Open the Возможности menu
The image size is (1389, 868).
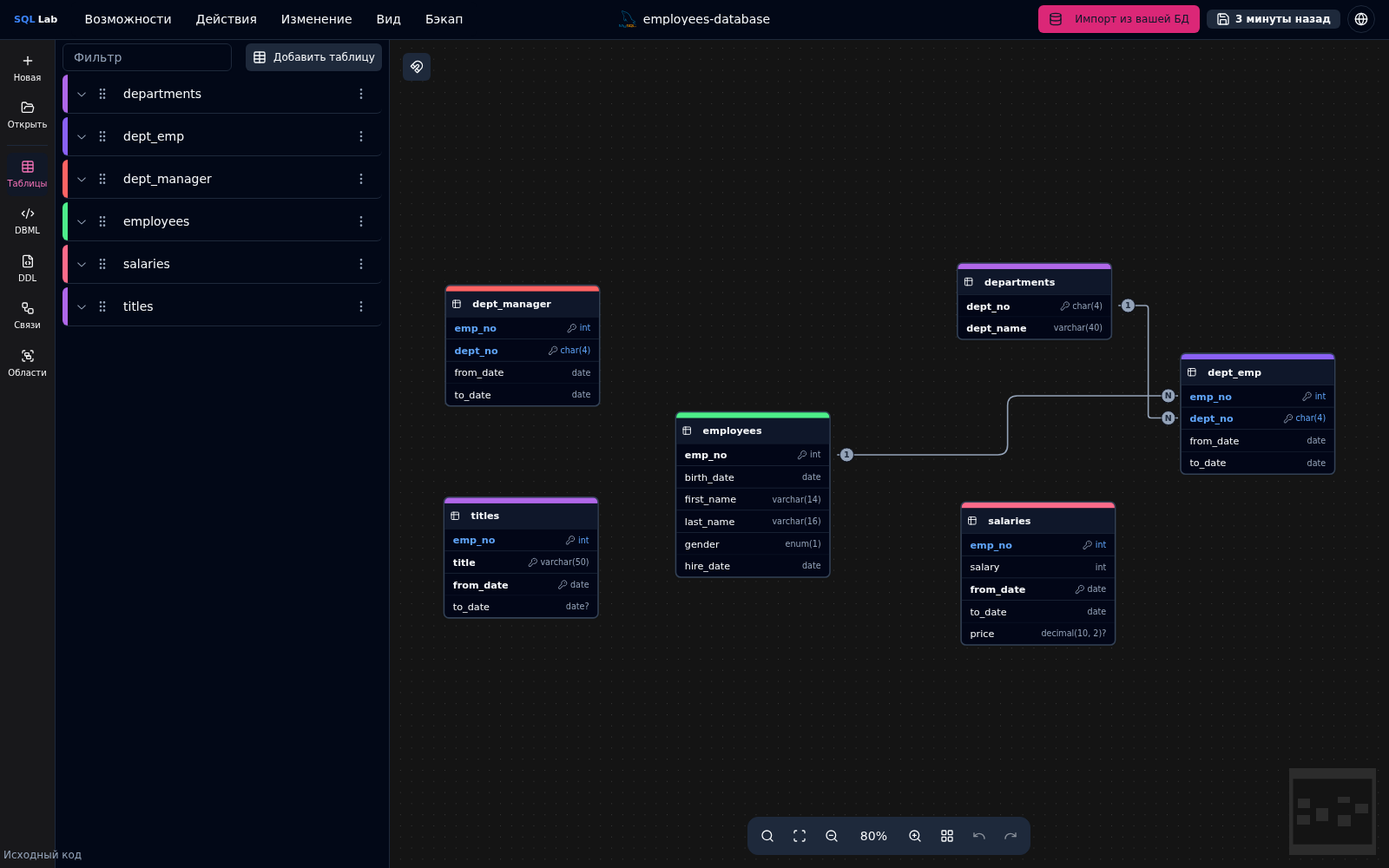pyautogui.click(x=128, y=19)
